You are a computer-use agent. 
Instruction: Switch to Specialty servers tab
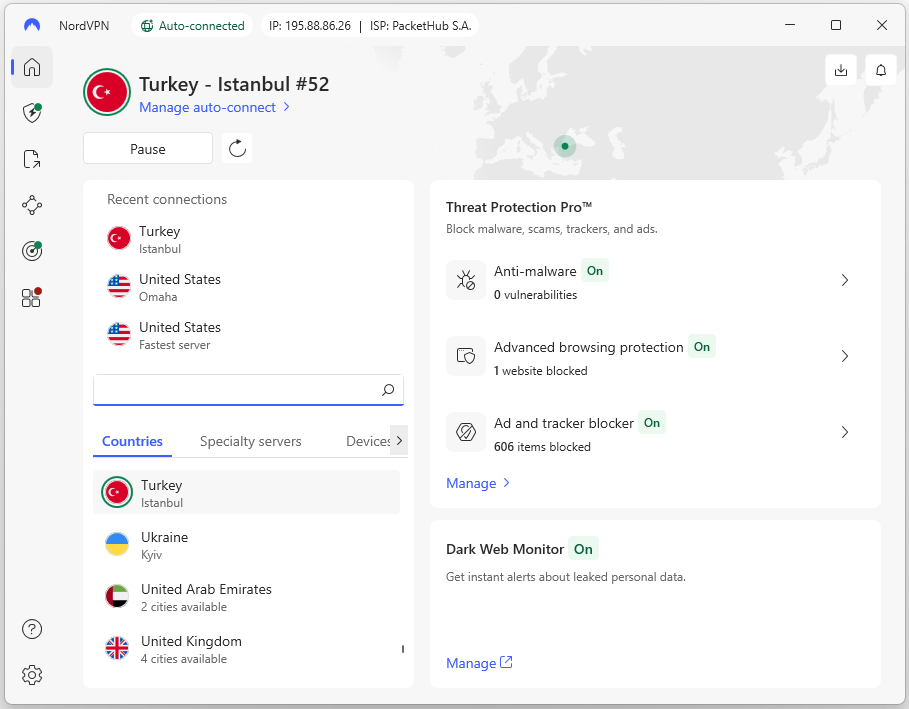pos(250,441)
